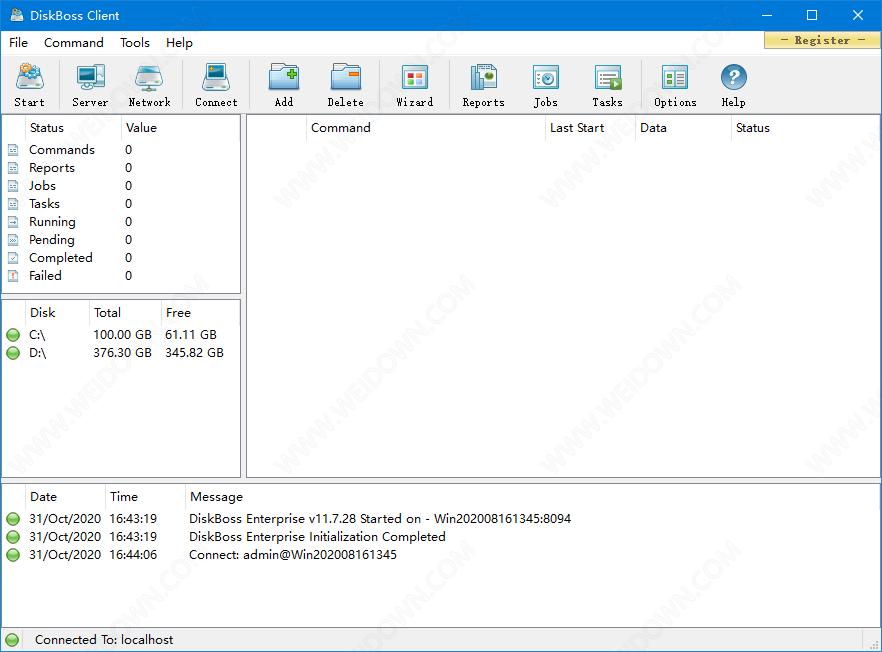Select the Running status row text
The width and height of the screenshot is (882, 652).
[x=52, y=222]
